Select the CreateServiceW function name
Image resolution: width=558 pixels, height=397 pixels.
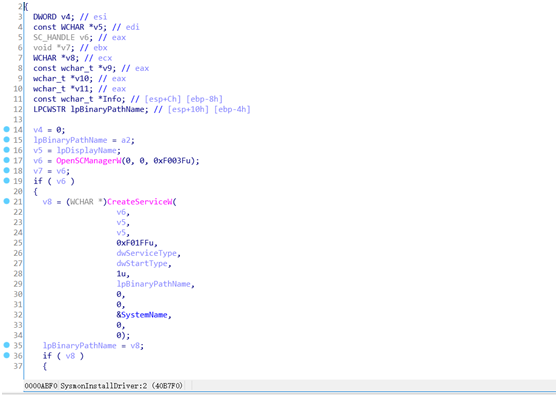(140, 202)
